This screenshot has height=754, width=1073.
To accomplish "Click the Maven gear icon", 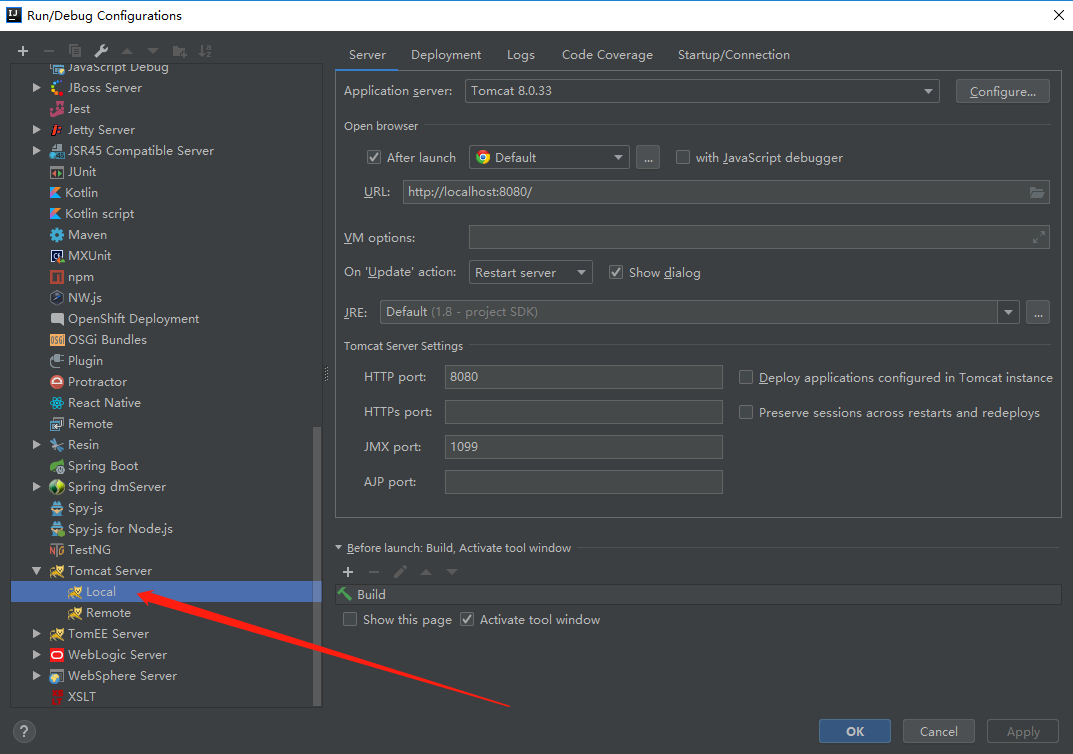I will pyautogui.click(x=57, y=235).
